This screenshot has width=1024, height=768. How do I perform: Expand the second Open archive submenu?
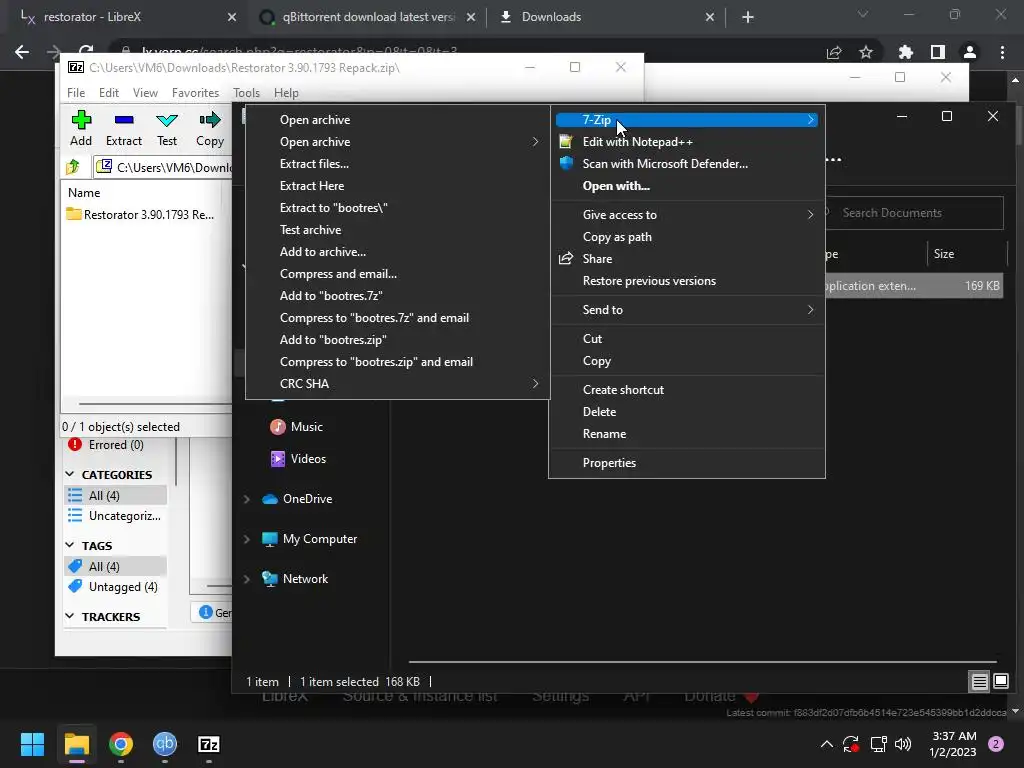pos(536,142)
